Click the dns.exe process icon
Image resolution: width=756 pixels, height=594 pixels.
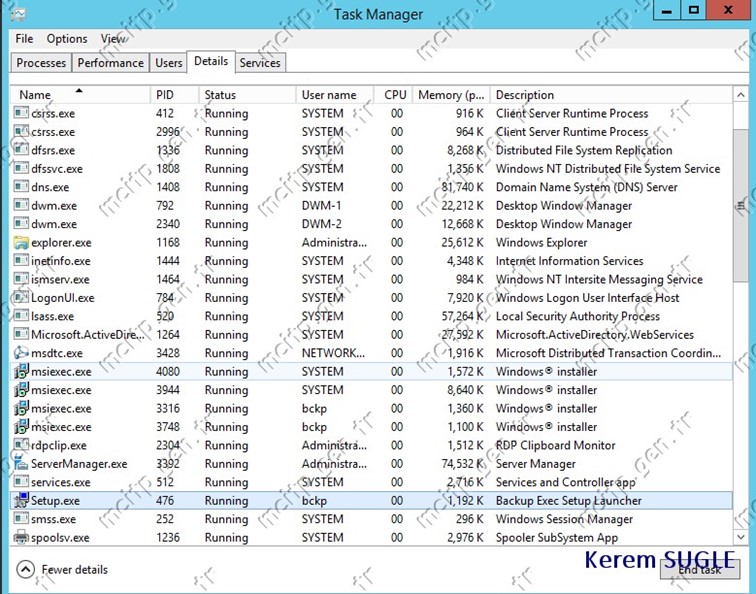click(21, 187)
